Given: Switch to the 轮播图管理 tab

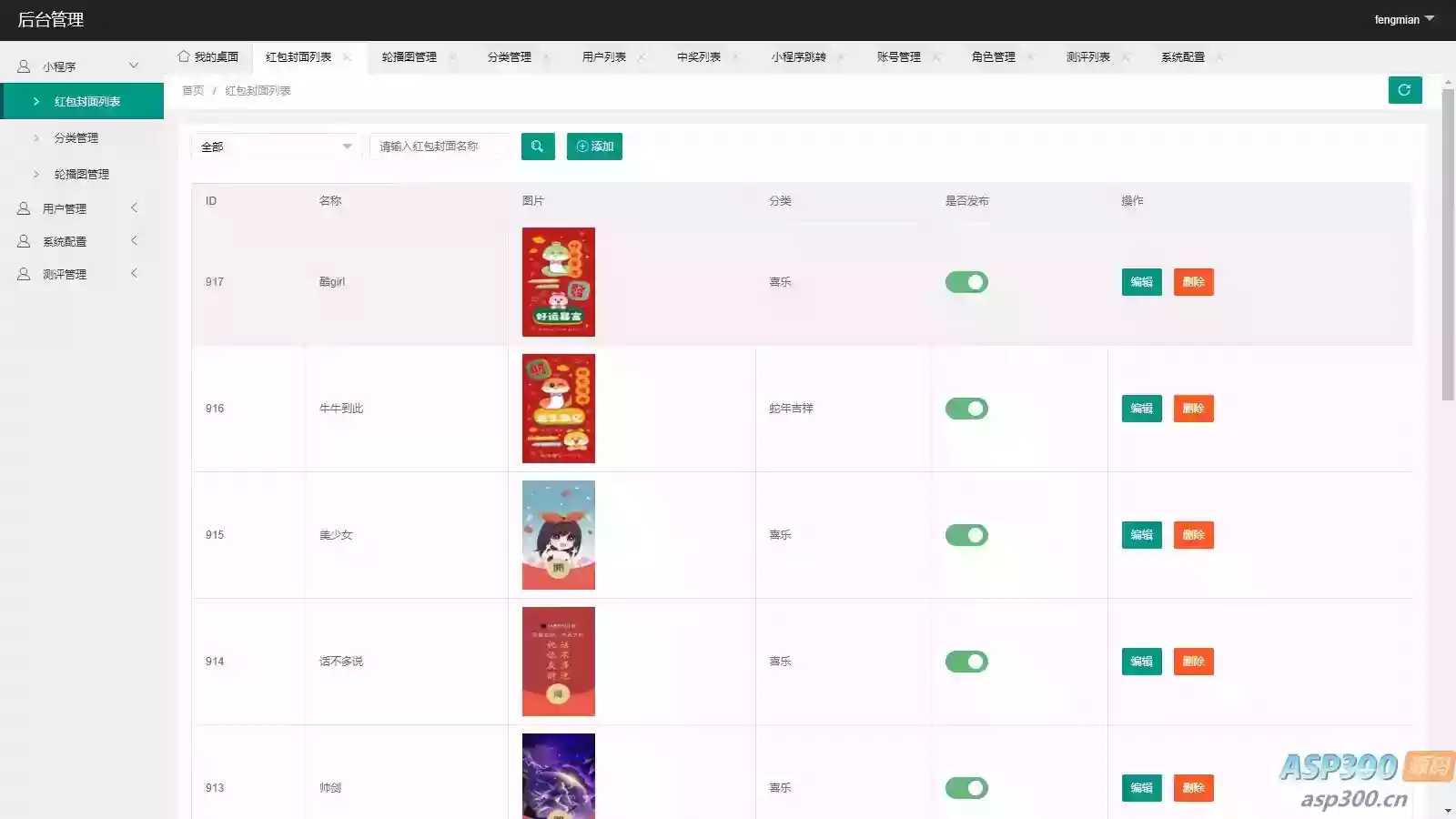Looking at the screenshot, I should pos(409,56).
